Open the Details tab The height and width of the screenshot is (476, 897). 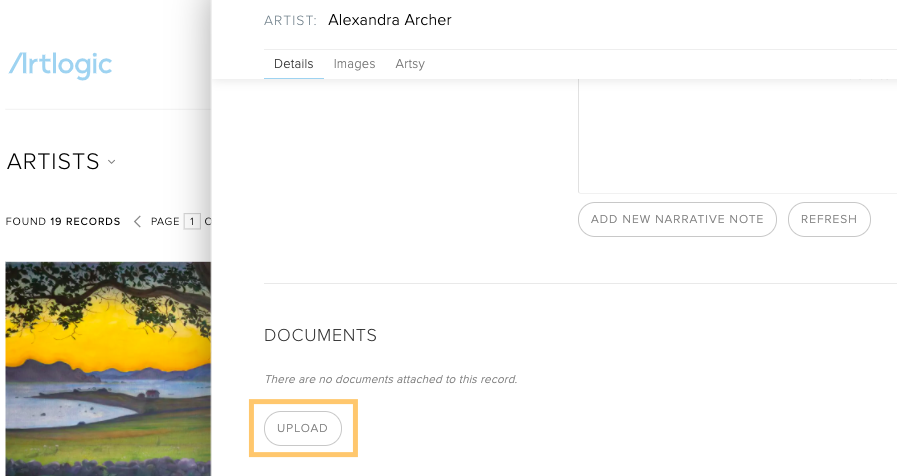[293, 64]
